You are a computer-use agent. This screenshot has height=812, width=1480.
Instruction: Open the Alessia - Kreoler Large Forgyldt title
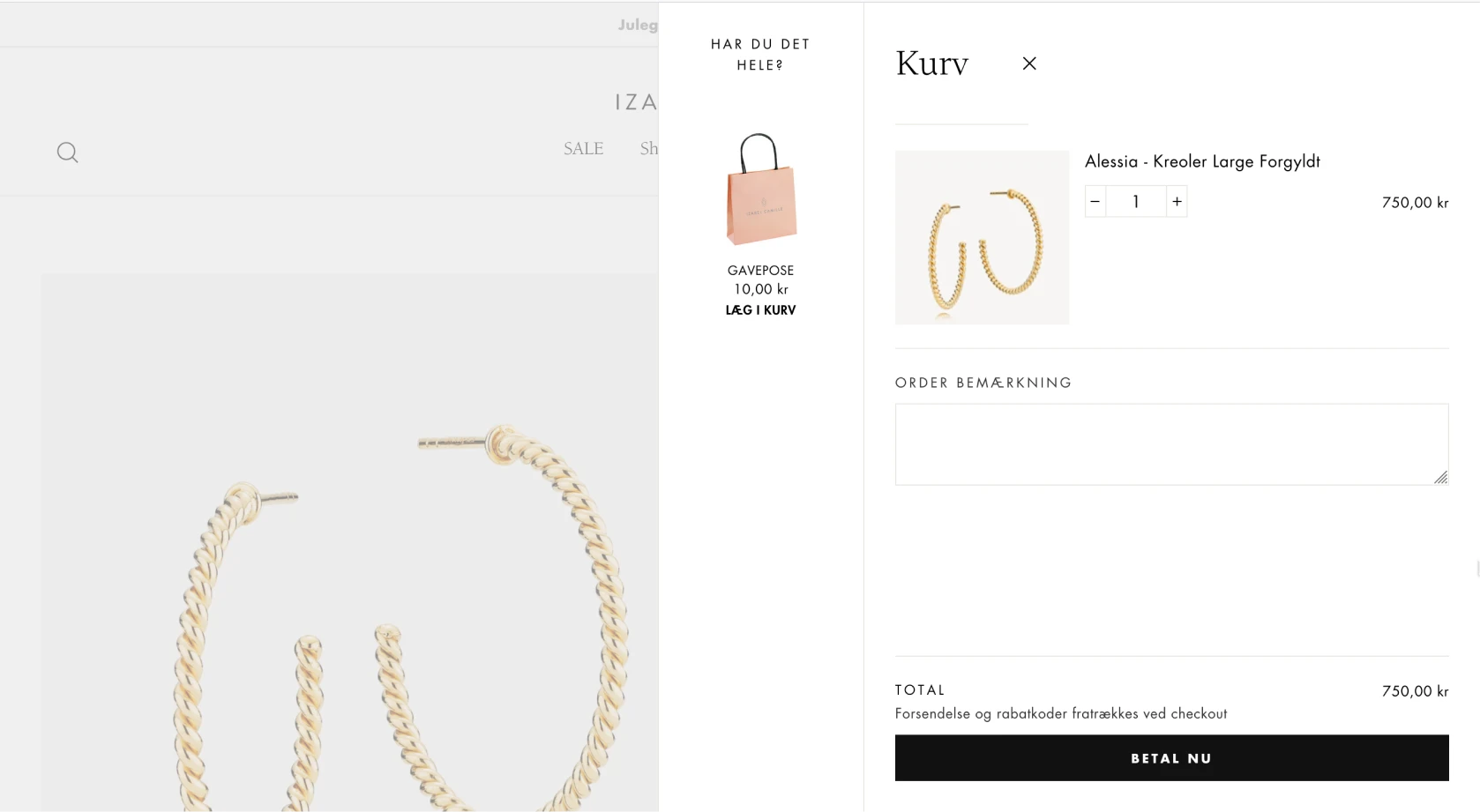coord(1202,161)
